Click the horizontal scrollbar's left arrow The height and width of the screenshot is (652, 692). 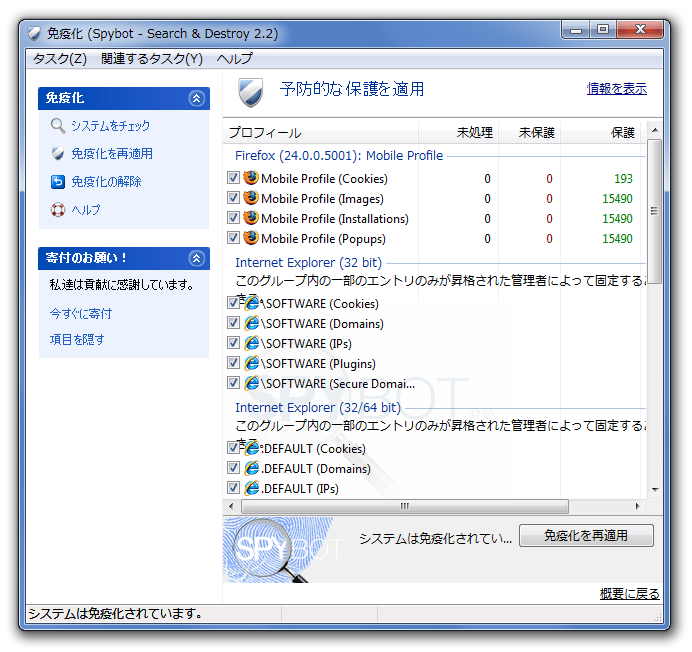(x=232, y=506)
